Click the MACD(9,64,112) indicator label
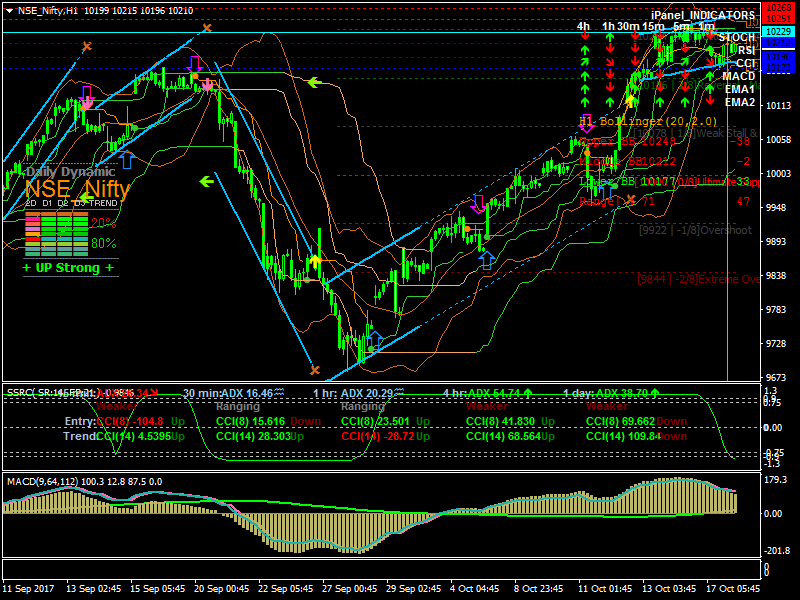The height and width of the screenshot is (600, 800). (42, 482)
